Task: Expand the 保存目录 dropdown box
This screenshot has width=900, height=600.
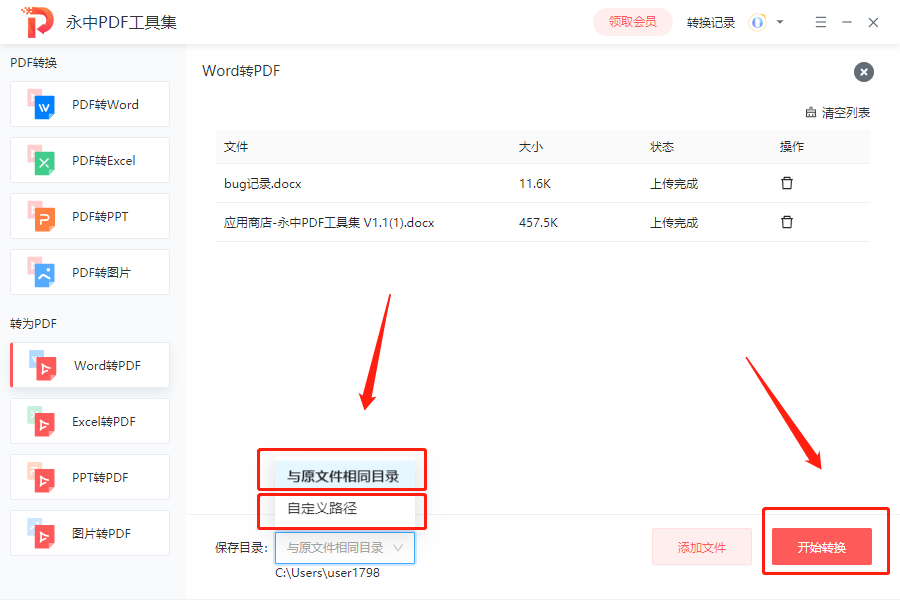Action: click(345, 548)
